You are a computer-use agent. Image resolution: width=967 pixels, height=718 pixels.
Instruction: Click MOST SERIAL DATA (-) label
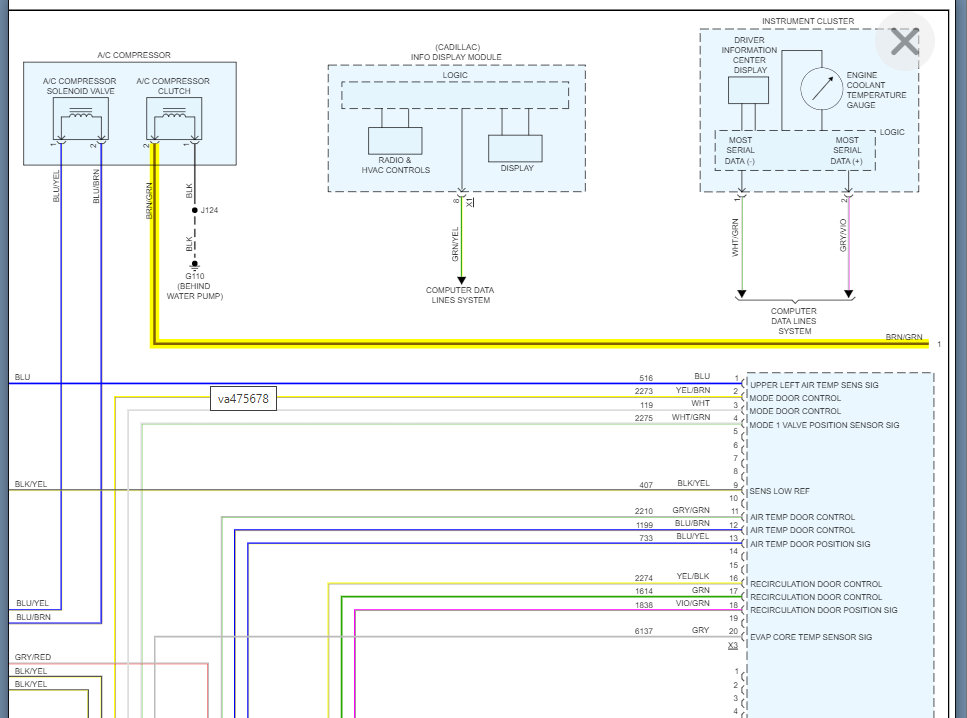pyautogui.click(x=740, y=151)
